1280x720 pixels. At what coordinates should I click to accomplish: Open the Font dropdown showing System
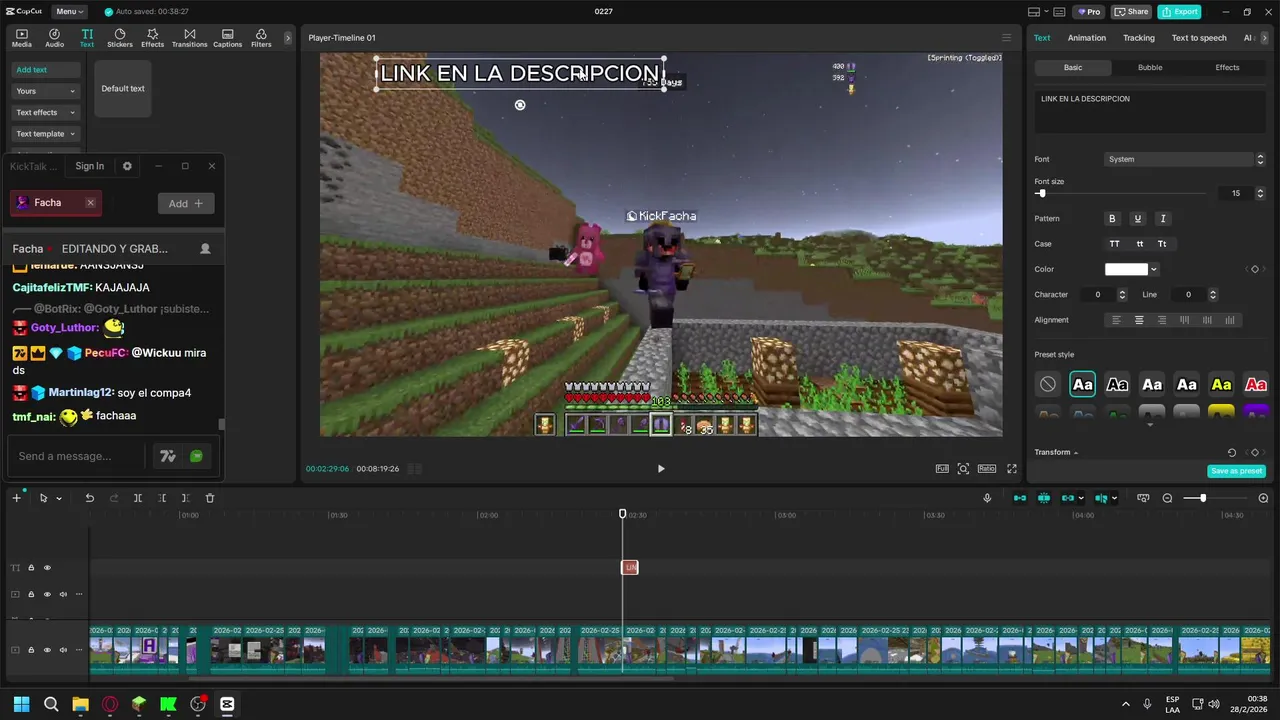pyautogui.click(x=1186, y=159)
